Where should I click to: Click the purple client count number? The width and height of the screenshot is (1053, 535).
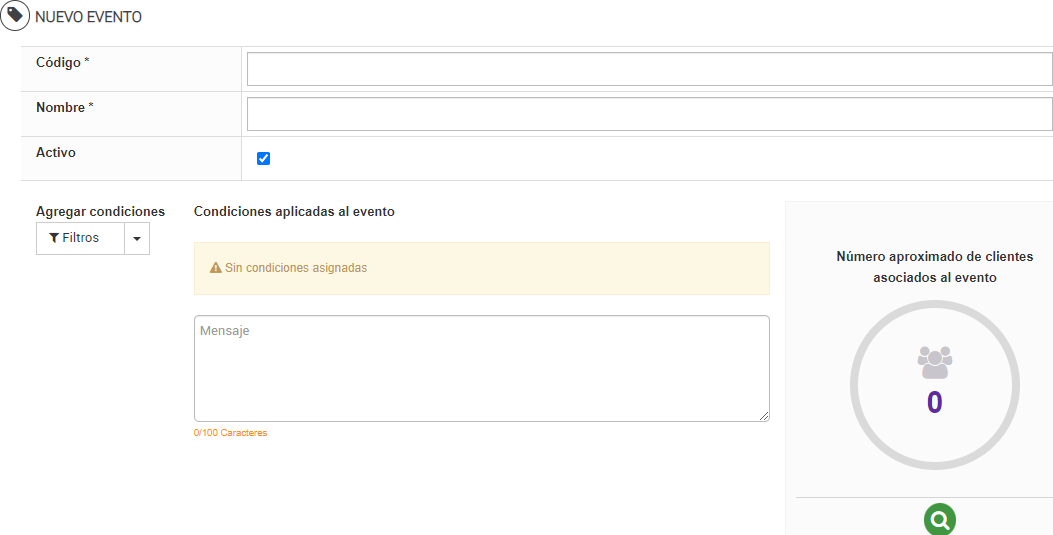coord(935,402)
